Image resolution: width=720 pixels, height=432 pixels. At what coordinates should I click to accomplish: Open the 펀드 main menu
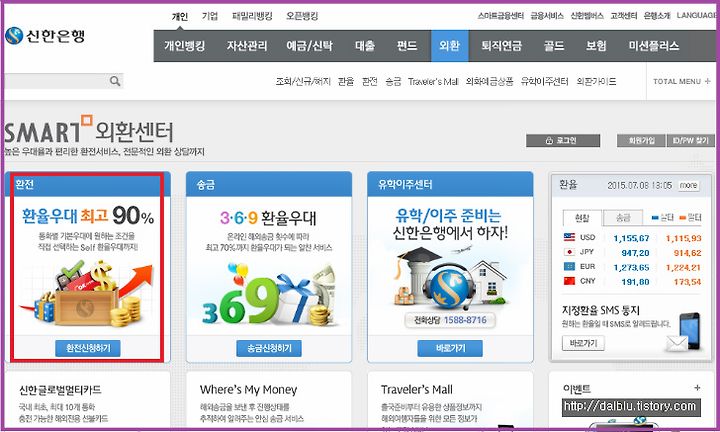click(407, 46)
